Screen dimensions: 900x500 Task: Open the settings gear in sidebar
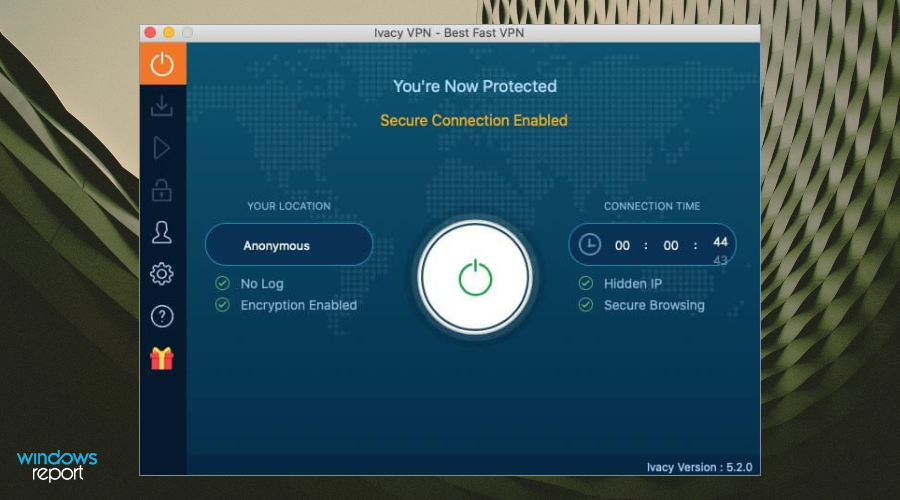pos(162,274)
